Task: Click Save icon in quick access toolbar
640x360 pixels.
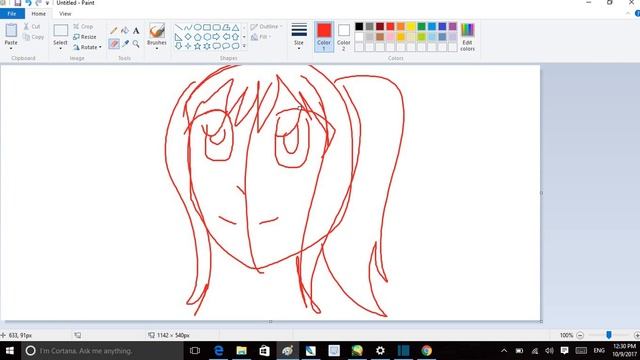Action: coord(18,3)
